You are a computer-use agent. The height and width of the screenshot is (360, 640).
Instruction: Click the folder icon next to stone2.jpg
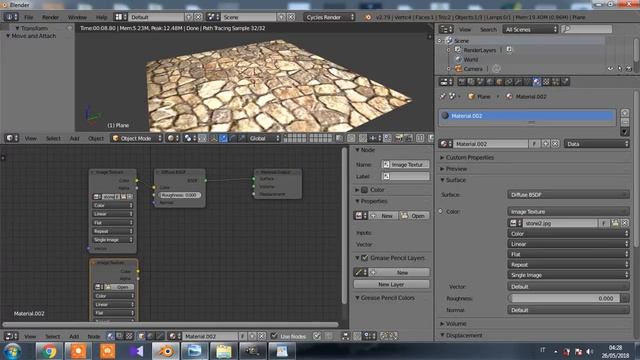tap(615, 223)
